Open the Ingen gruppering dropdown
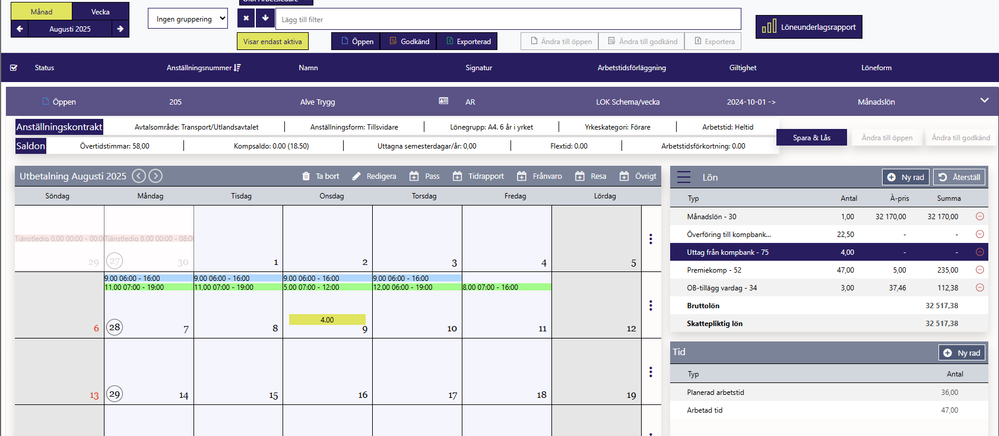Screen dimensions: 999x436 [x=188, y=19]
